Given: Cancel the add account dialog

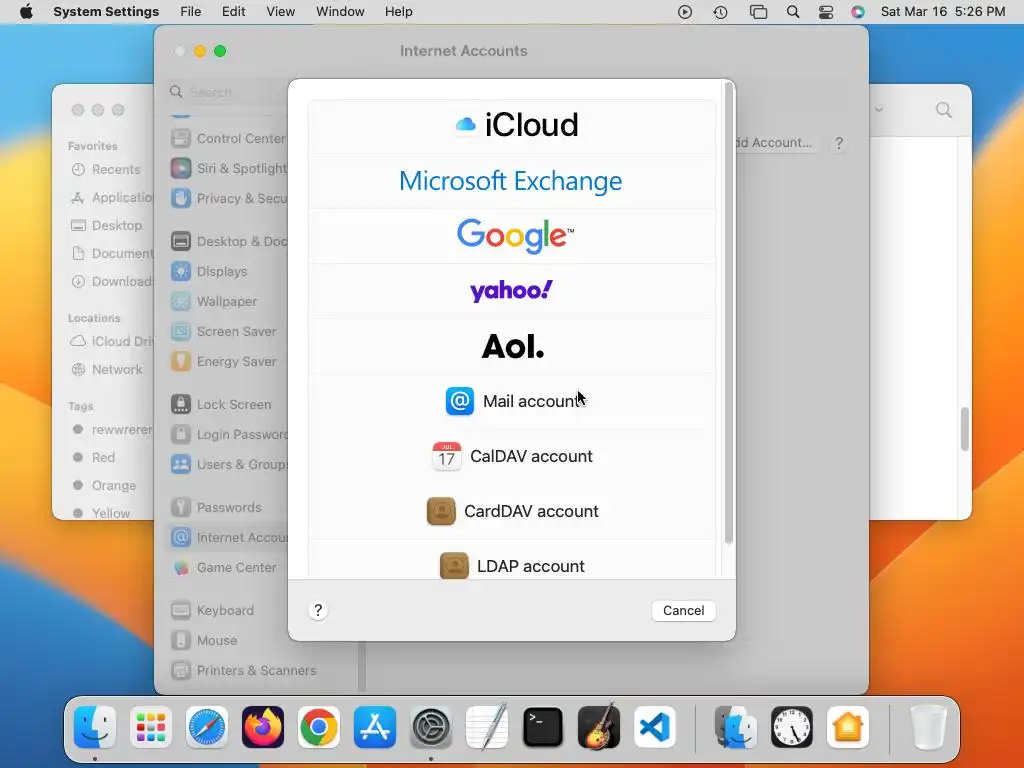Looking at the screenshot, I should (683, 611).
